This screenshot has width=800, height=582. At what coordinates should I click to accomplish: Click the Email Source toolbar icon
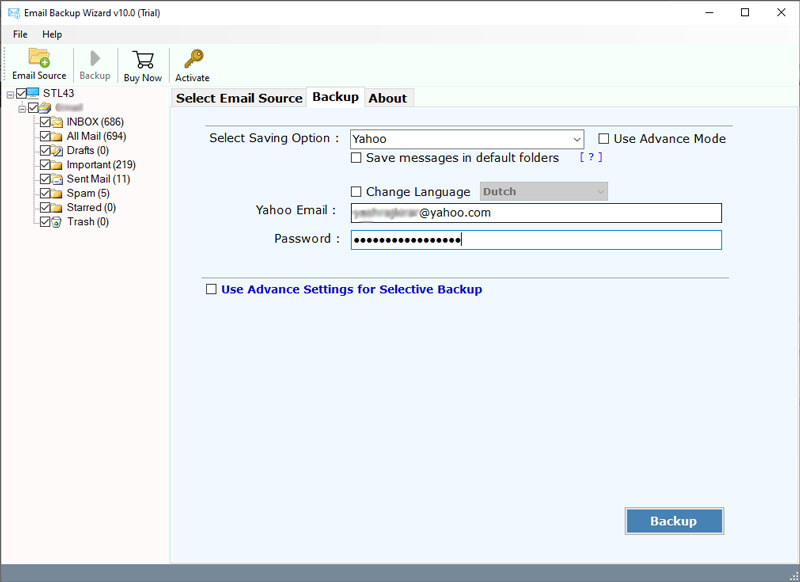pos(39,59)
